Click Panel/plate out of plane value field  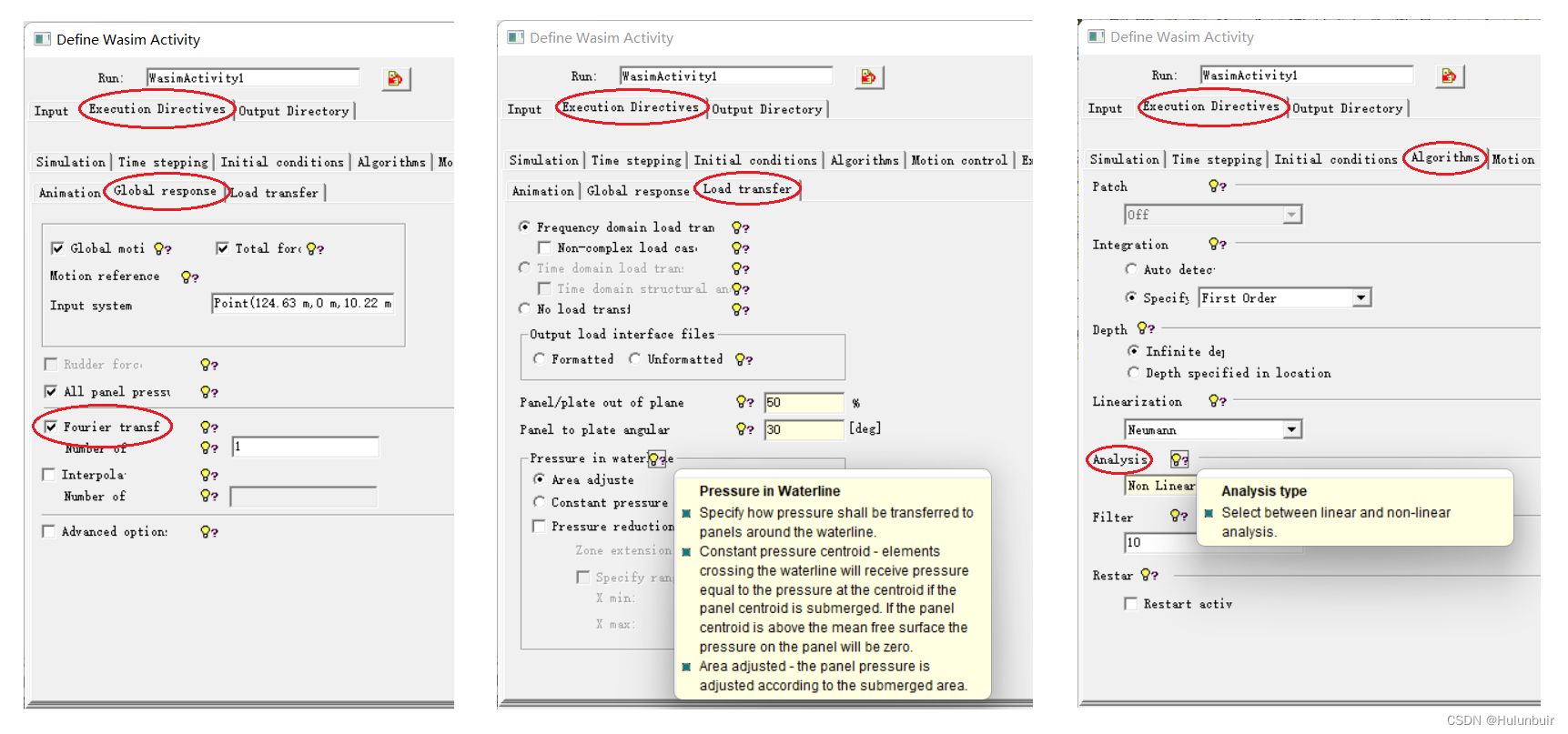pos(804,402)
